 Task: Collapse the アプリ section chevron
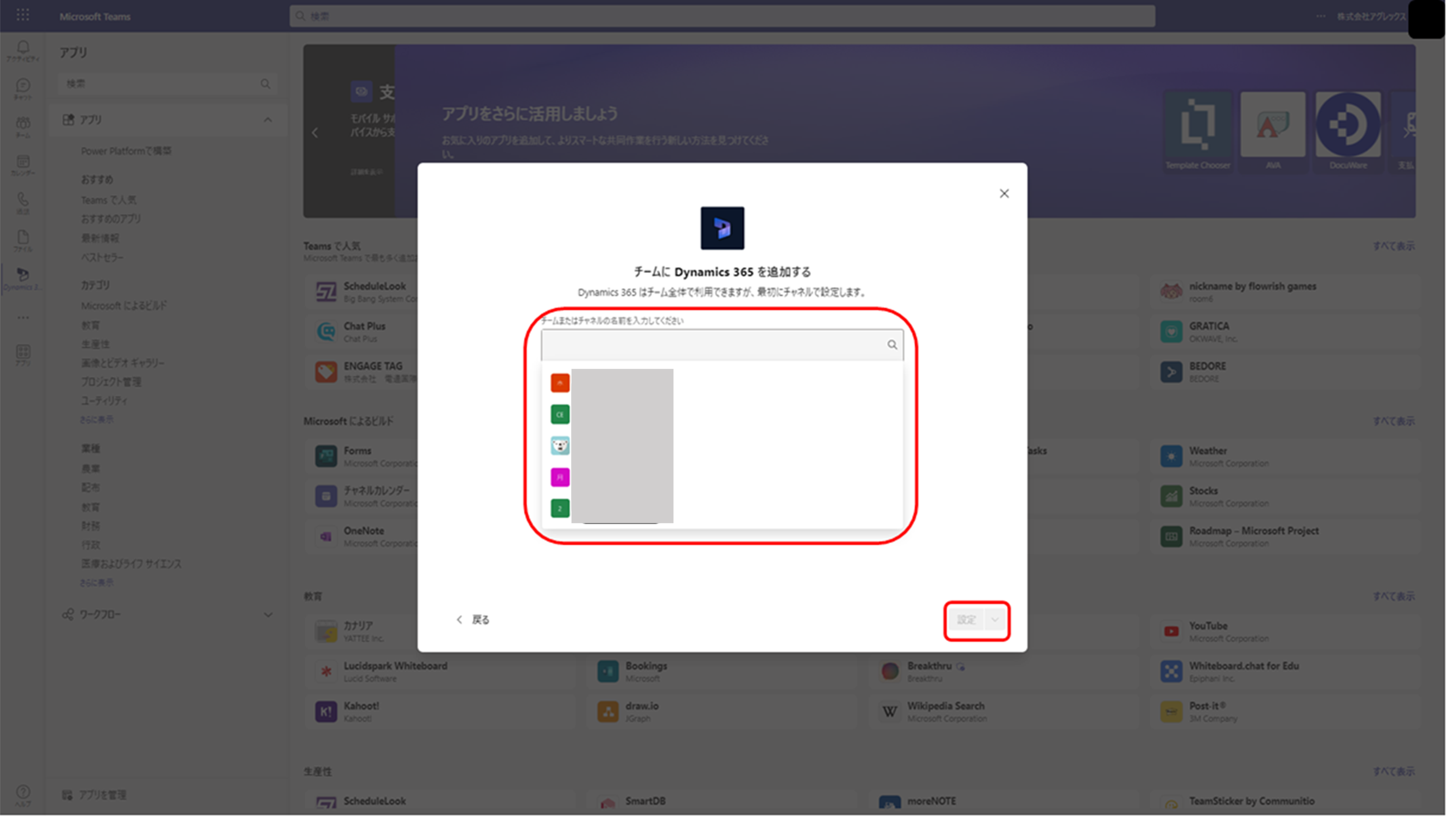pos(268,120)
